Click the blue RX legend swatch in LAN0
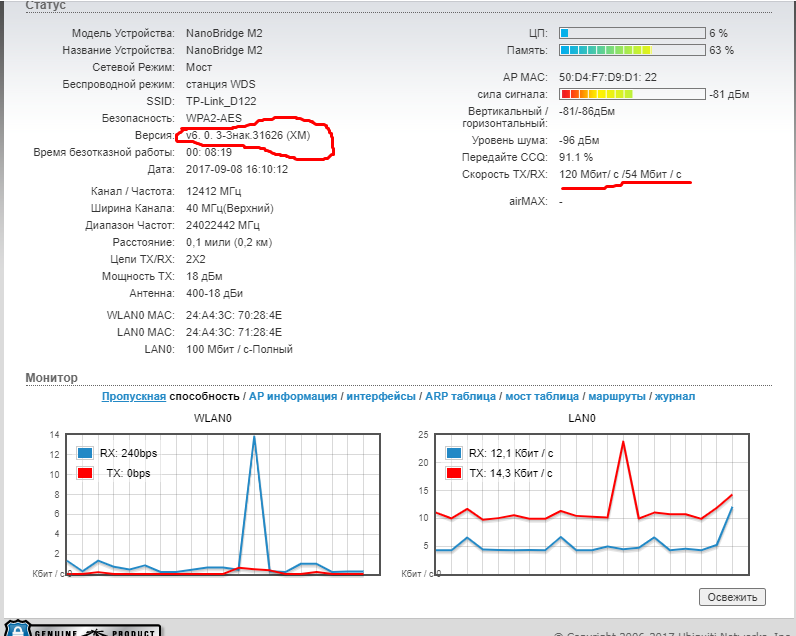The image size is (796, 636). [x=455, y=453]
